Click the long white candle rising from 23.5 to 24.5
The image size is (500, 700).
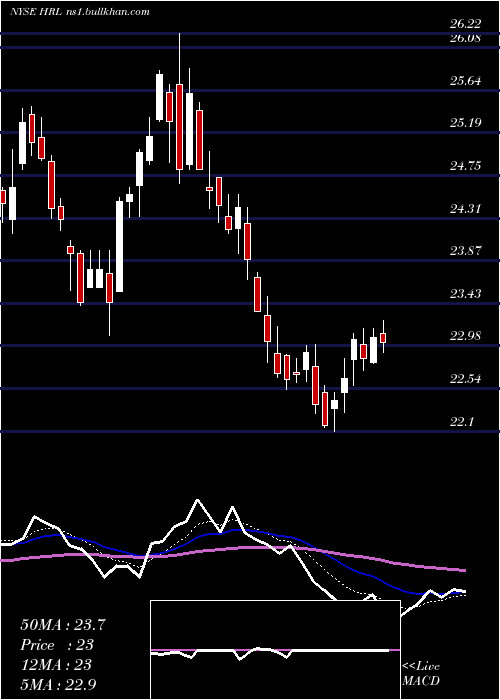[x=119, y=246]
